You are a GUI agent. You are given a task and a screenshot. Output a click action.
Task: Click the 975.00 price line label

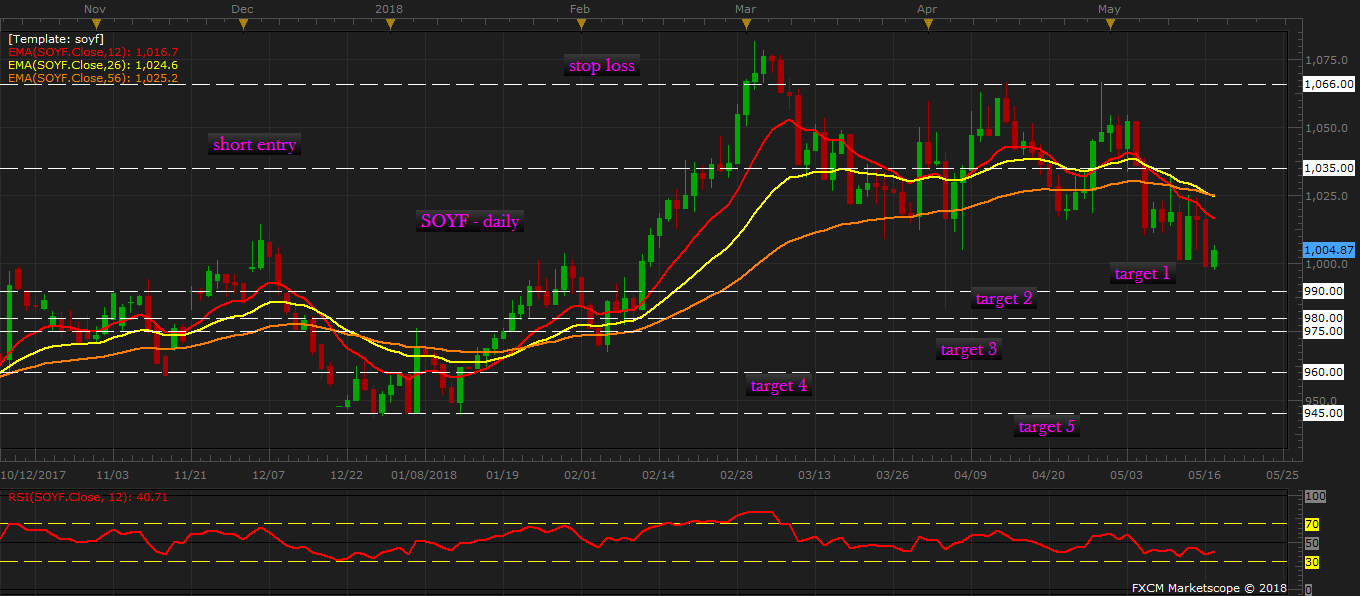point(1323,331)
